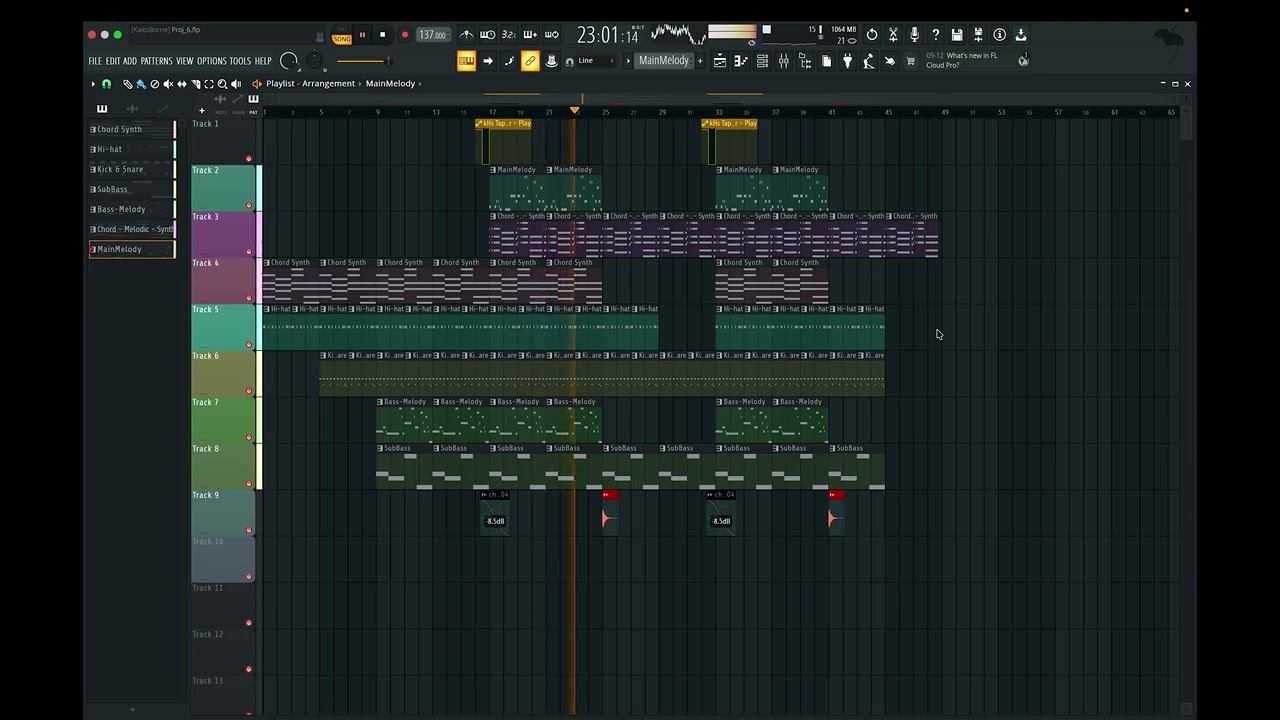
Task: Select the Select tool in Playlist
Action: 209,84
